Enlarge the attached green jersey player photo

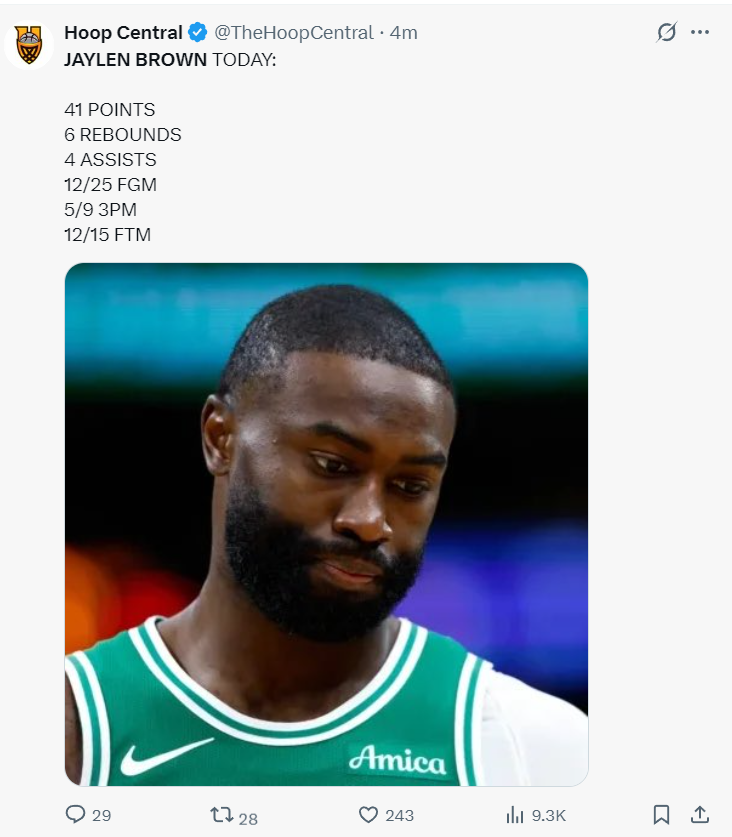pyautogui.click(x=326, y=524)
